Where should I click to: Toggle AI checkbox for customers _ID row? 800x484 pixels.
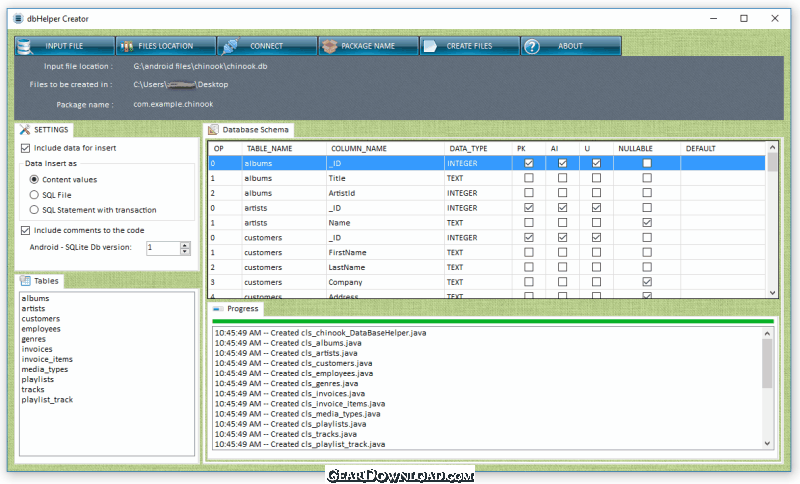(x=562, y=237)
